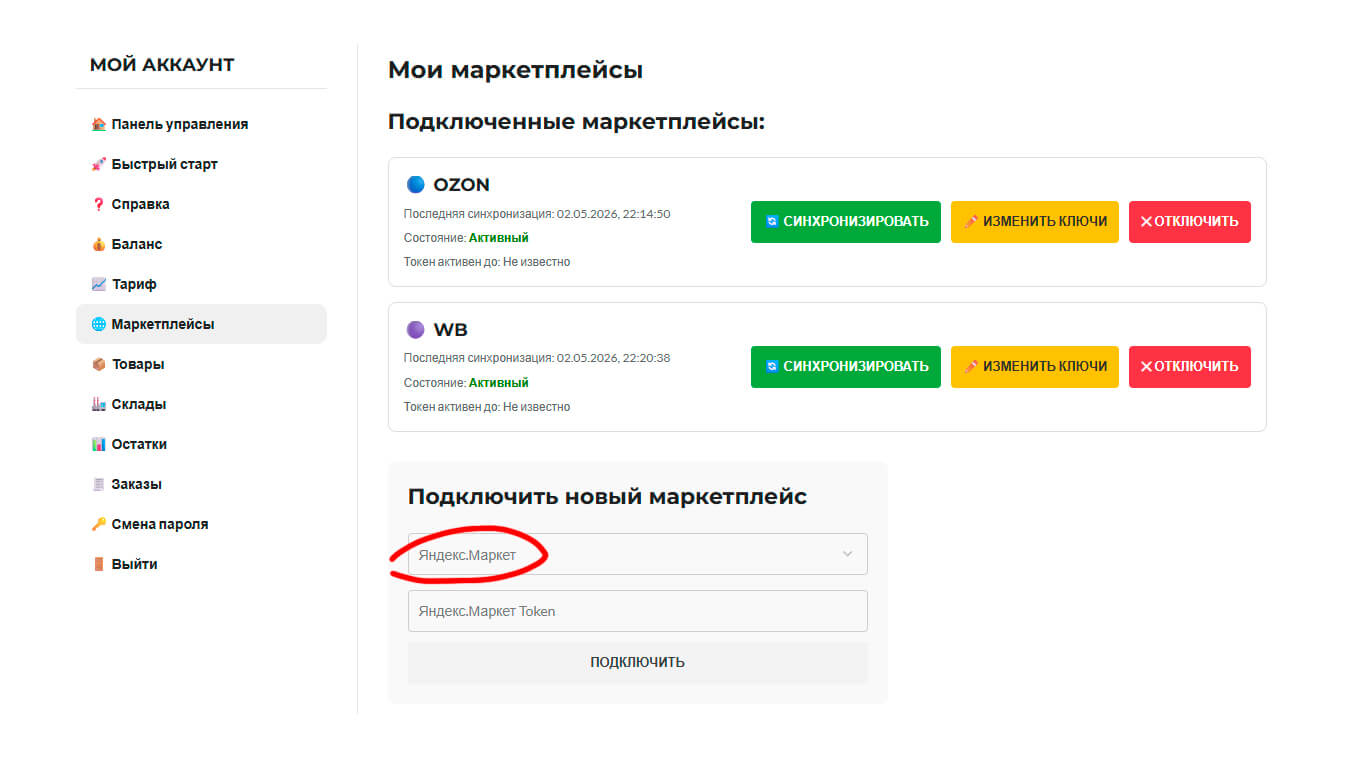Click the Подключить button
This screenshot has height=768, width=1366.
coord(638,662)
